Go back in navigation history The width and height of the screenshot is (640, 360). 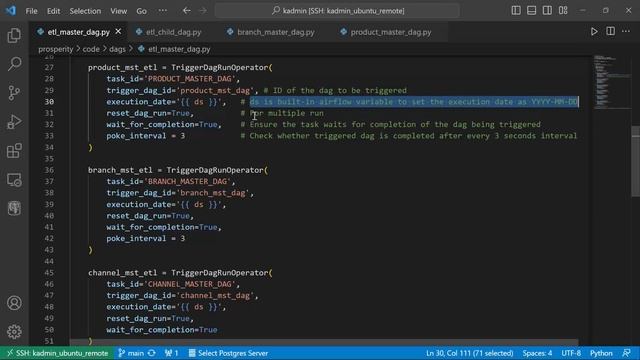(187, 11)
